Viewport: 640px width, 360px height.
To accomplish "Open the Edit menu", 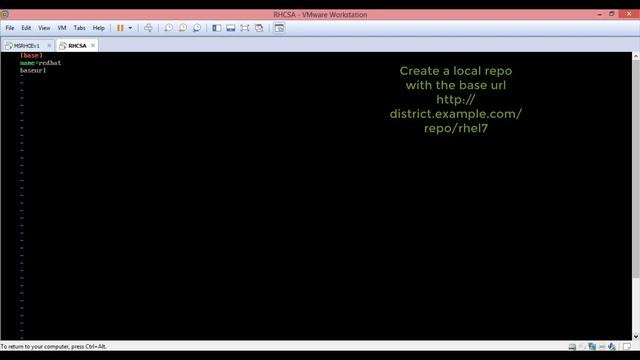I will click(x=26, y=28).
